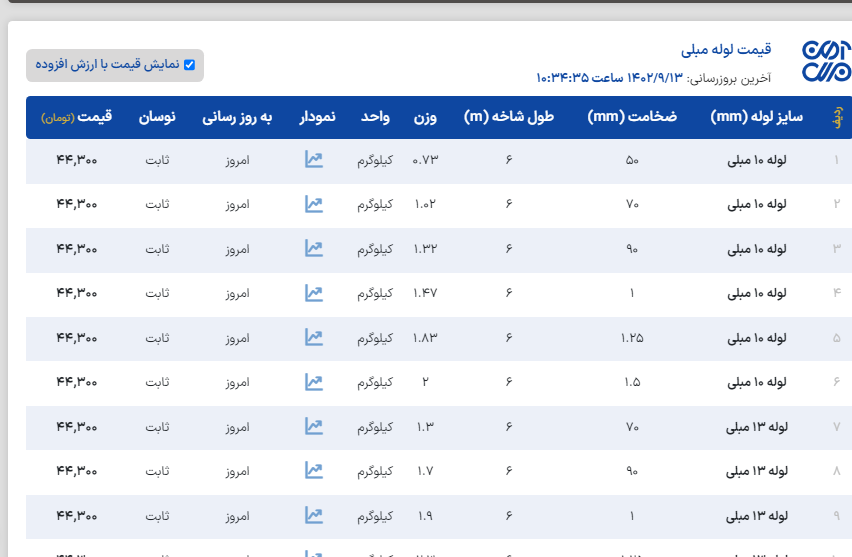Open لوله 13 مبلی link in row 7

[x=757, y=427]
